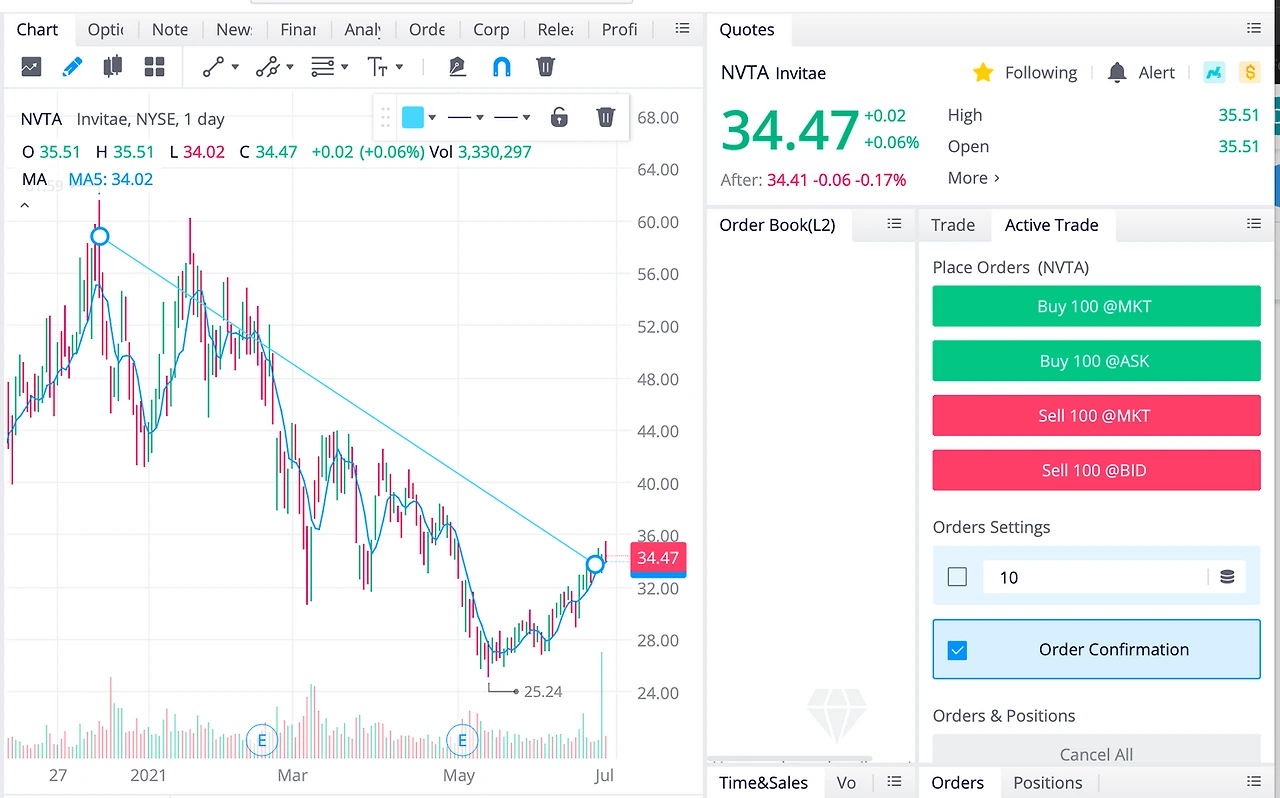This screenshot has width=1280, height=798.
Task: Click the Alert bell icon
Action: (1117, 72)
